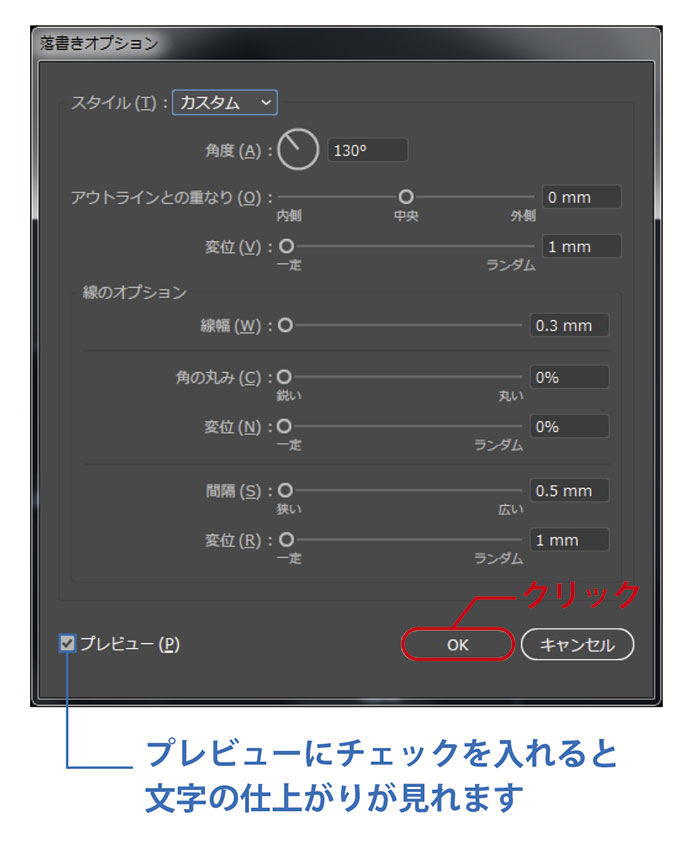Uncheck the プレビュー checkbox
This screenshot has height=844, width=693.
click(67, 643)
